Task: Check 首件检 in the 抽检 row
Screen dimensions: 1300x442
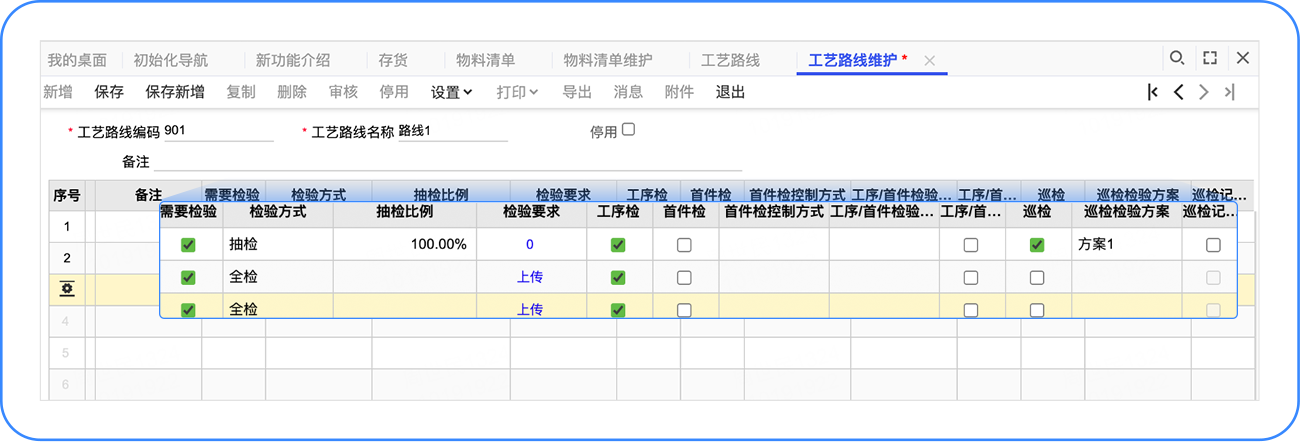Action: 684,245
